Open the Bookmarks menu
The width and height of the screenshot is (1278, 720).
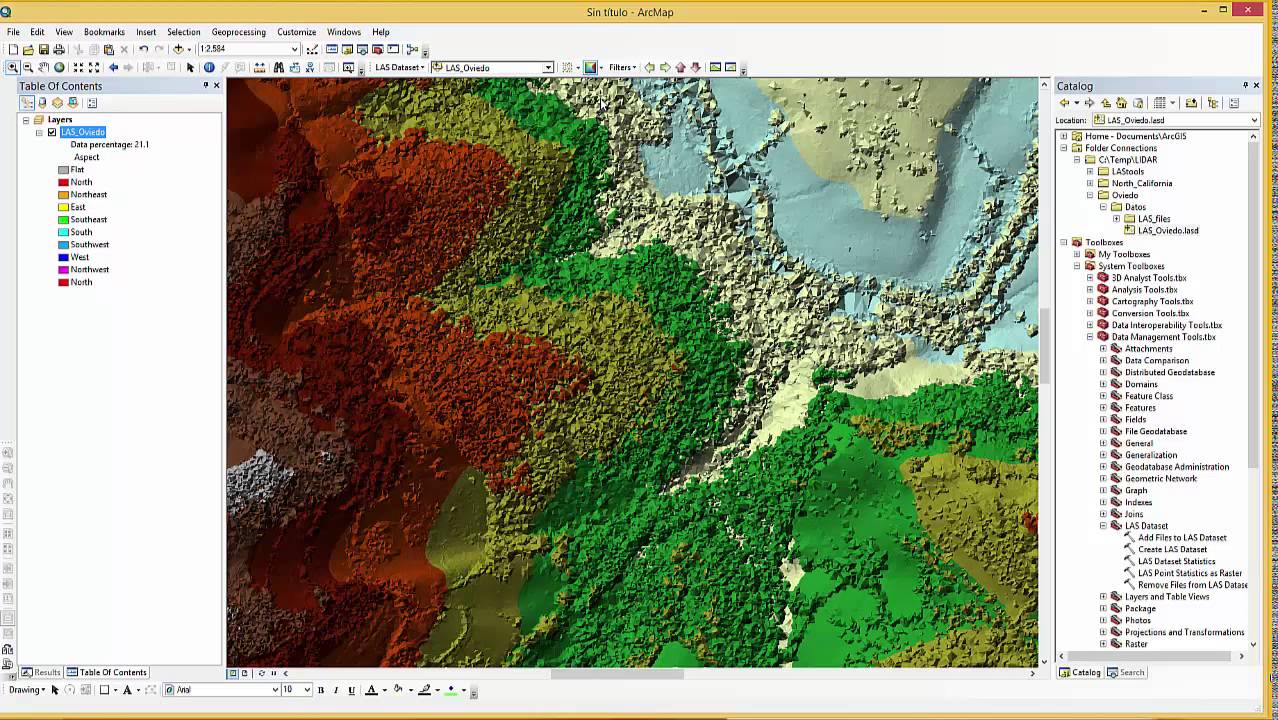(x=104, y=32)
